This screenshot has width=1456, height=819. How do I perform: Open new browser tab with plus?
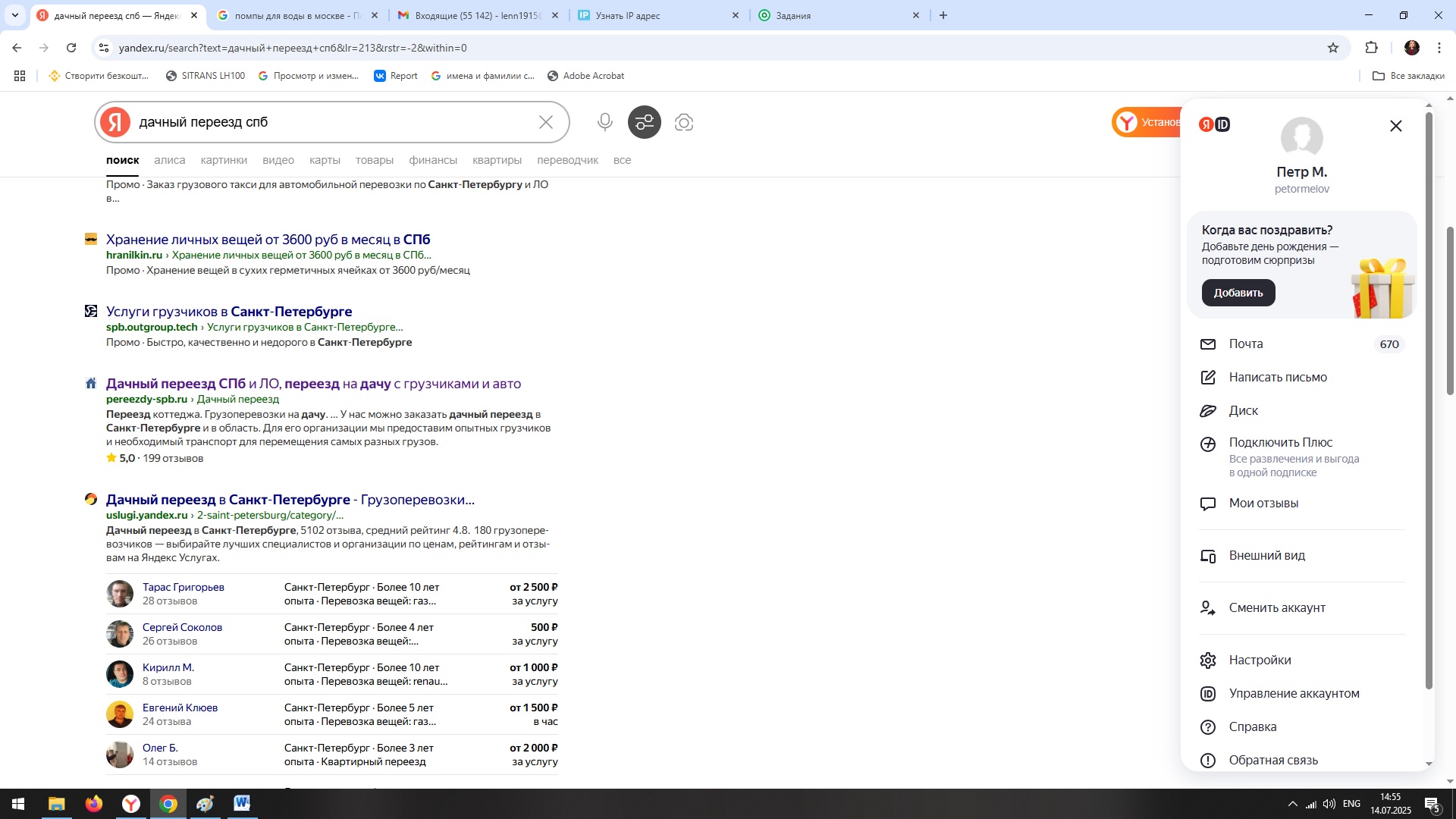[943, 15]
